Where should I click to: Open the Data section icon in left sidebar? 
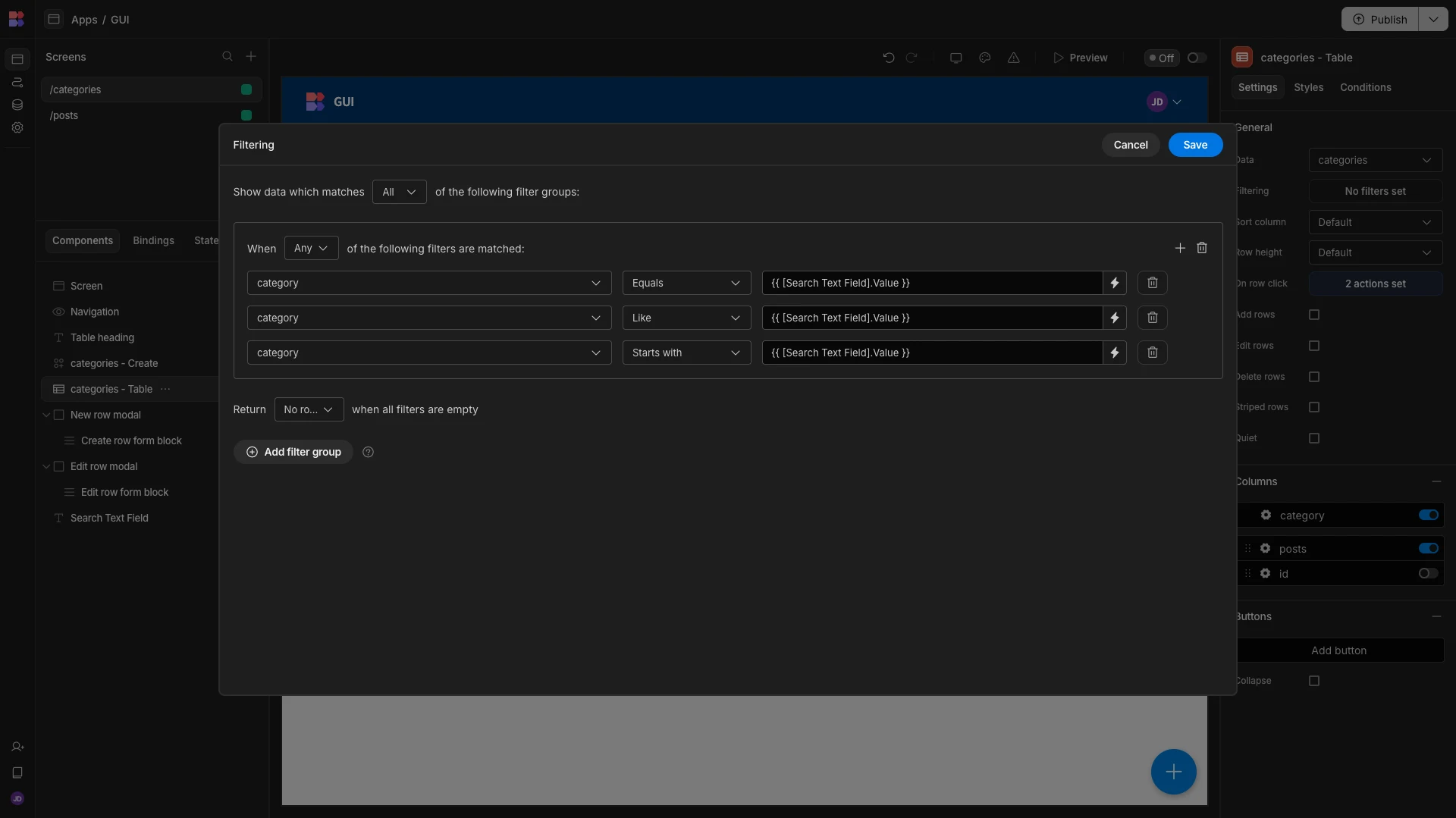click(x=17, y=105)
